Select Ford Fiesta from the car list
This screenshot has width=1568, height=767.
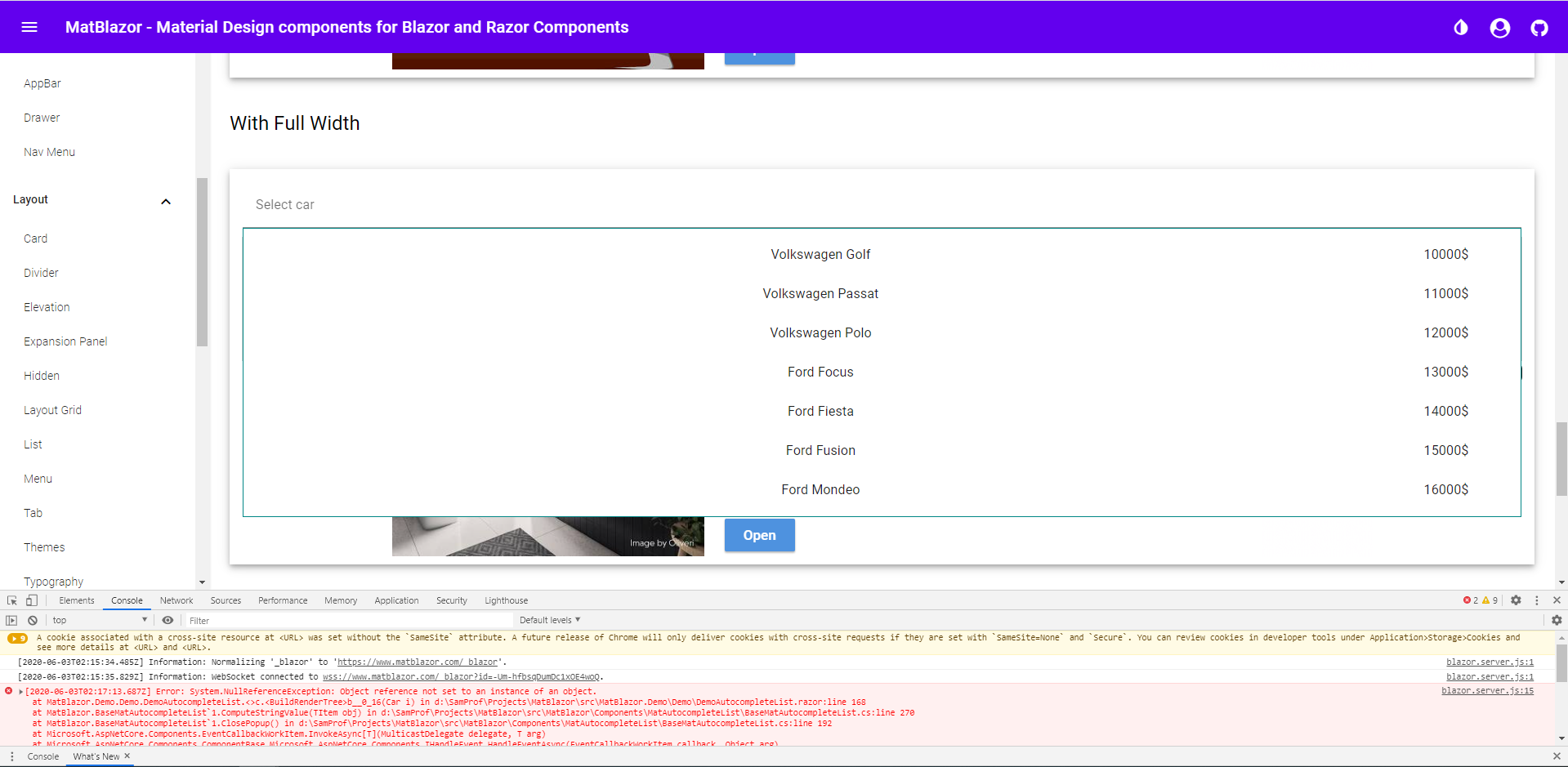click(820, 411)
